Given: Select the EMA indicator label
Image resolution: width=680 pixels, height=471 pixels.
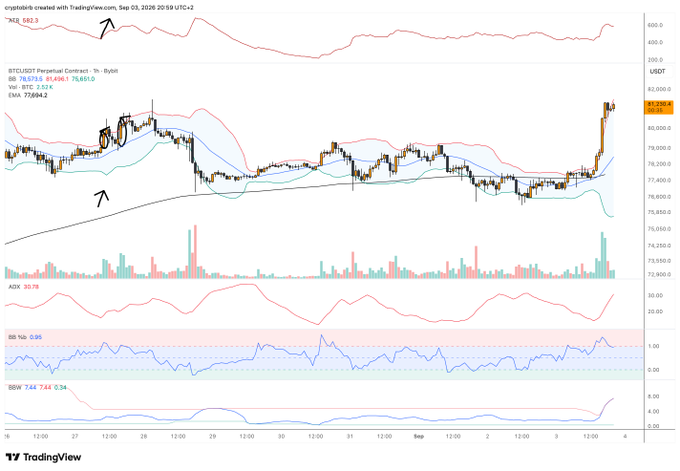Looking at the screenshot, I should (x=14, y=95).
